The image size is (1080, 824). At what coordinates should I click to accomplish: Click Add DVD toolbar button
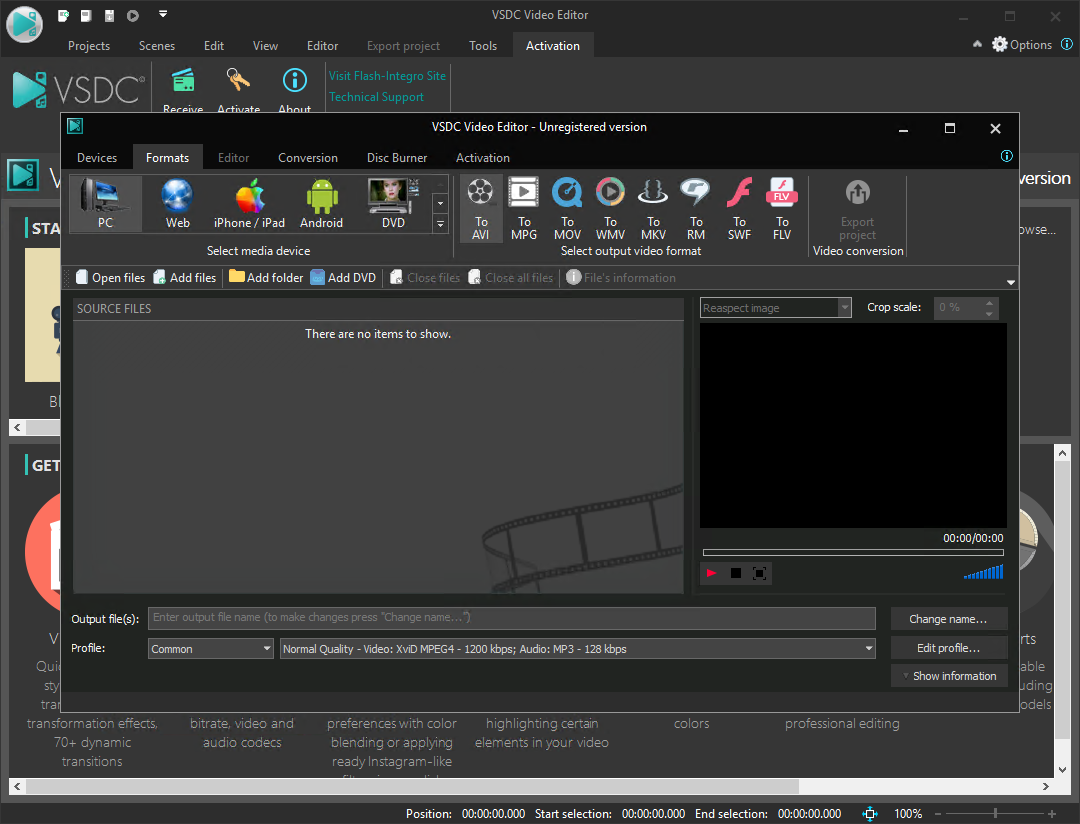tap(343, 278)
